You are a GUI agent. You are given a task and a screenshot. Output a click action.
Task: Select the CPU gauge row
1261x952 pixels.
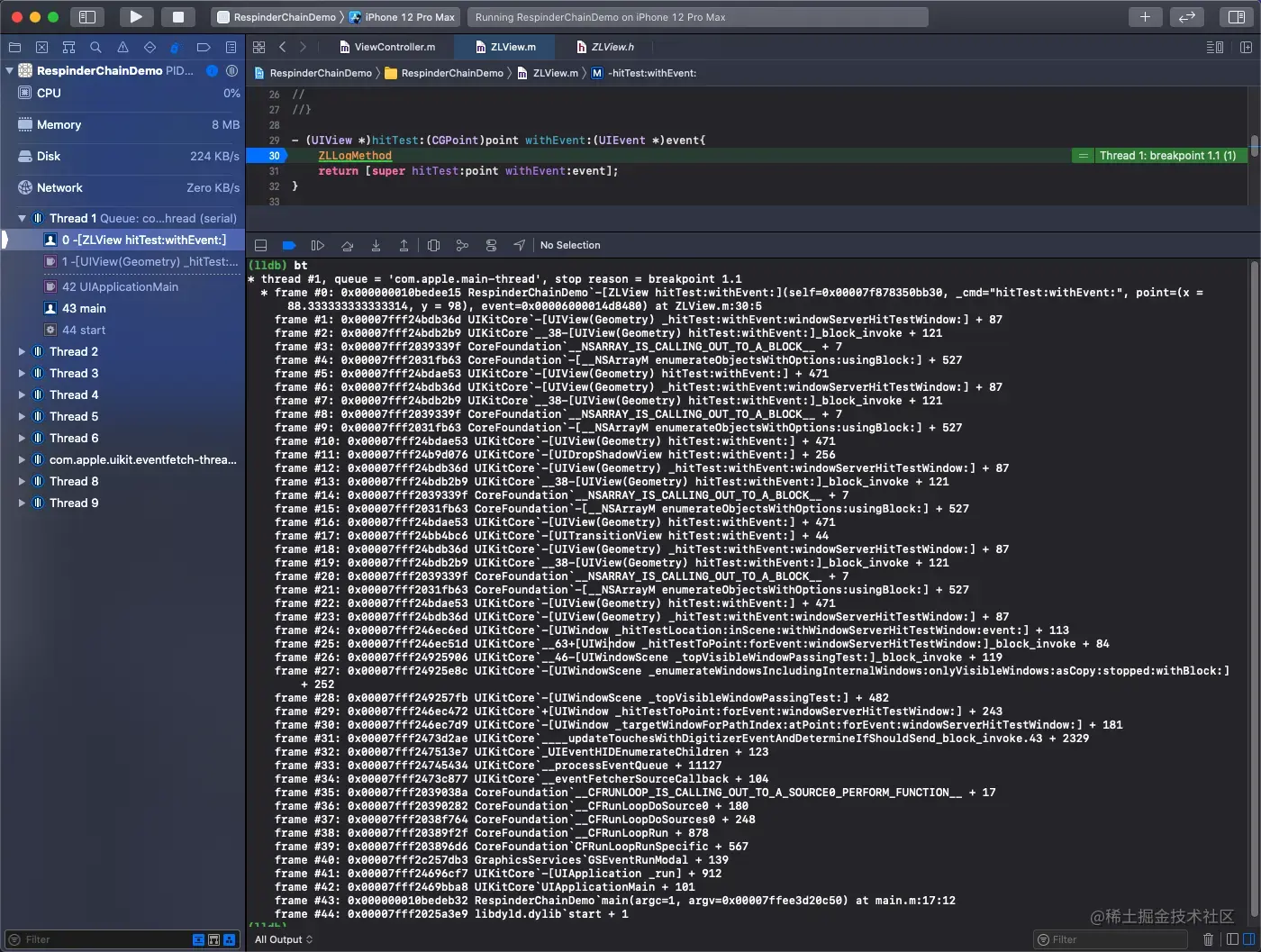122,93
